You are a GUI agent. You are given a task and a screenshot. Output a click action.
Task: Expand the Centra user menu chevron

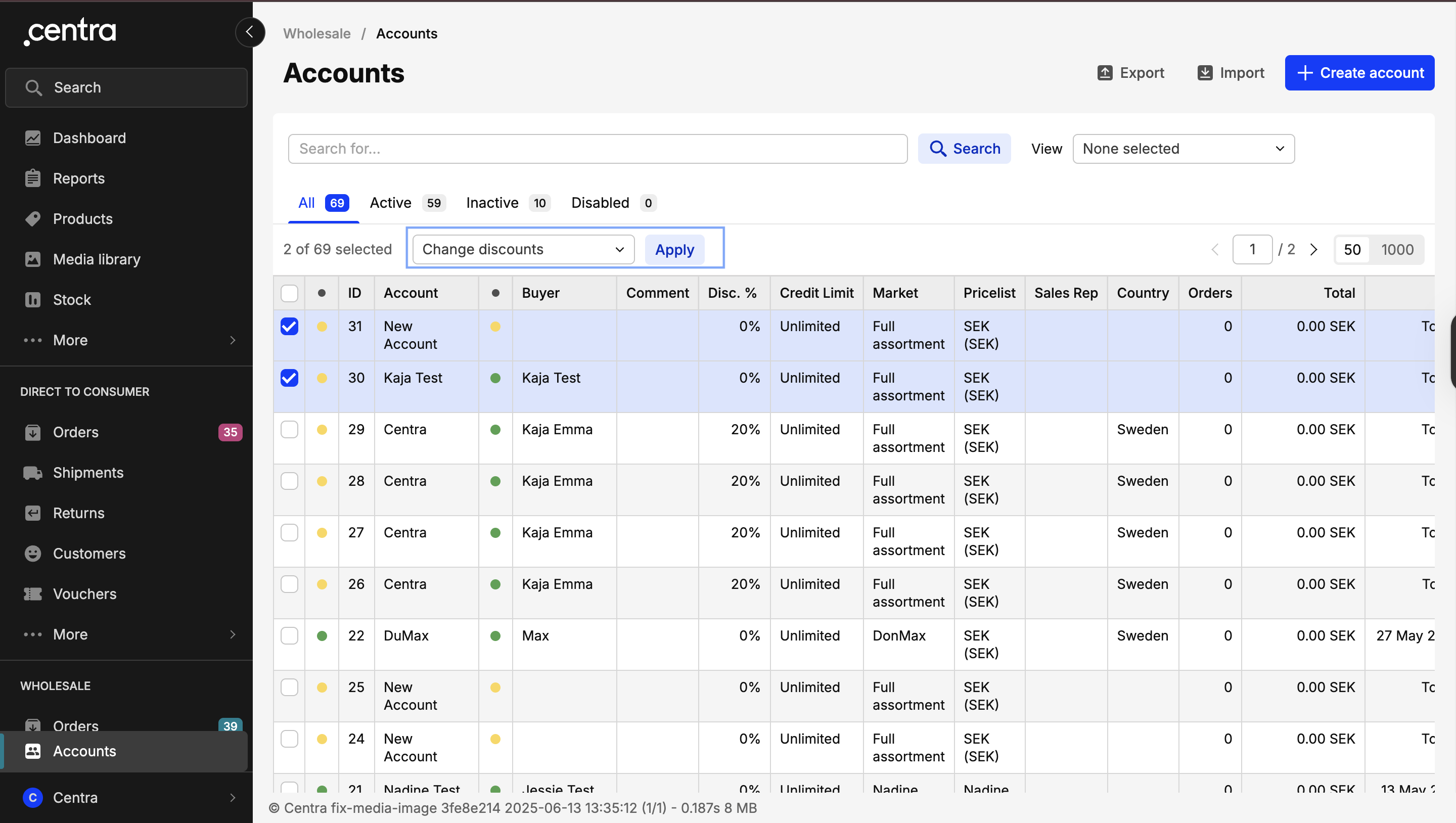[x=233, y=798]
